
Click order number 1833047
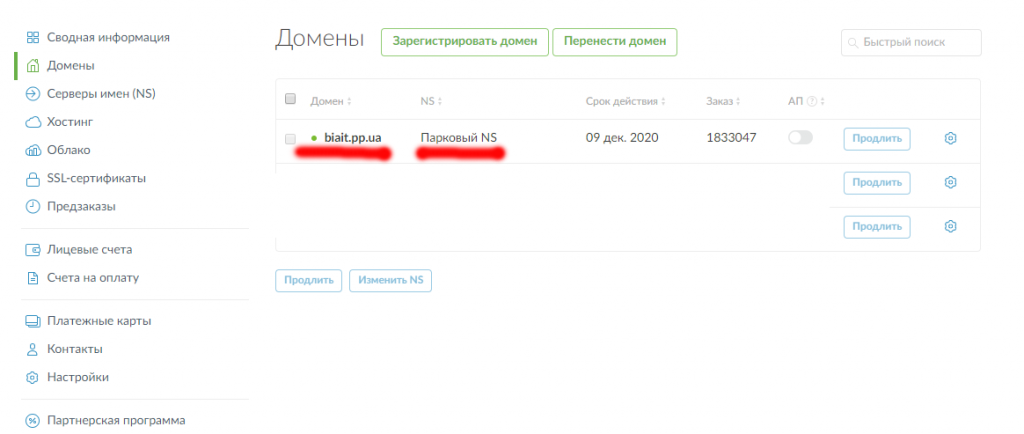point(731,138)
